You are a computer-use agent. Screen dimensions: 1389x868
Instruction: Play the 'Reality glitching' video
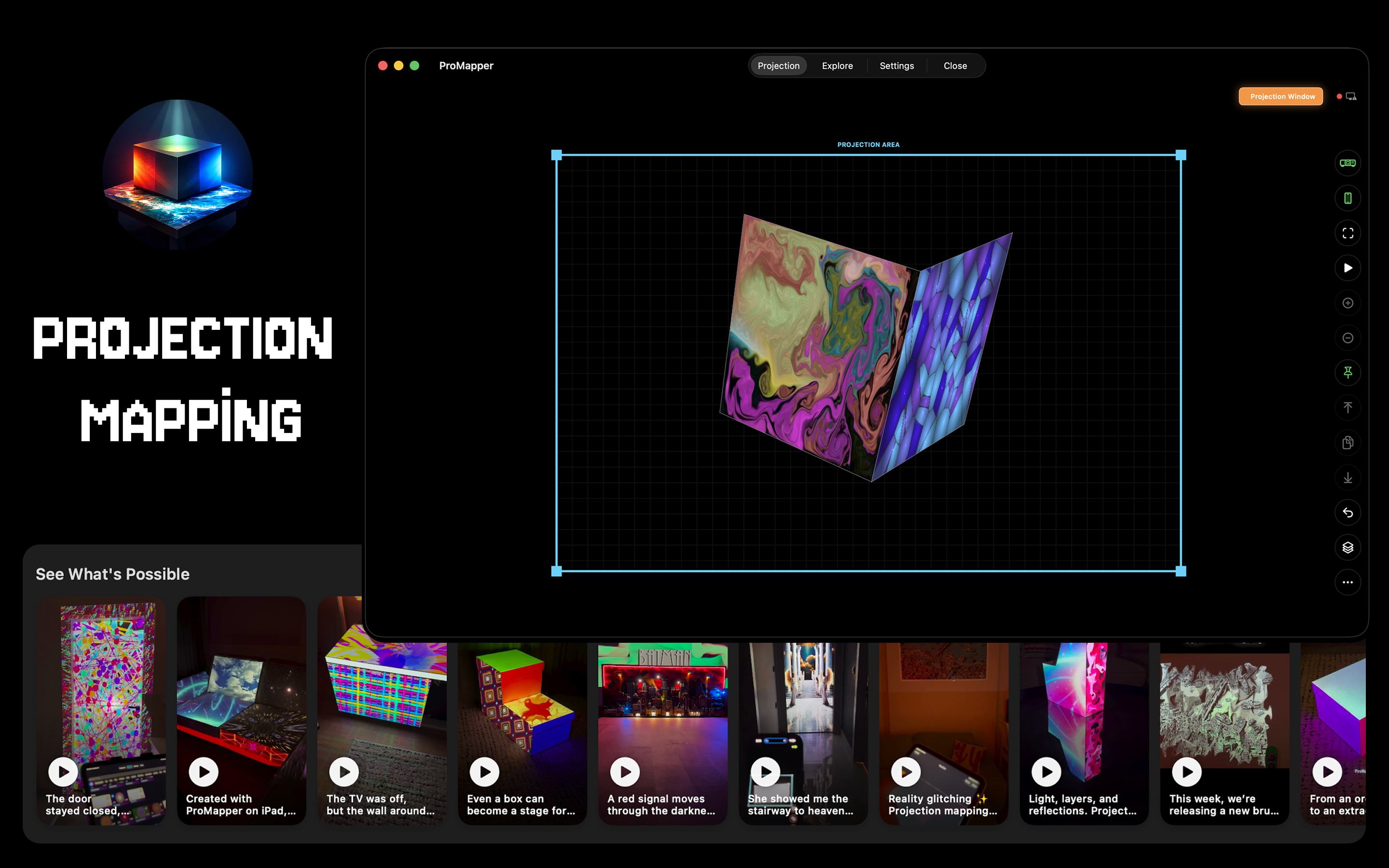pyautogui.click(x=906, y=772)
